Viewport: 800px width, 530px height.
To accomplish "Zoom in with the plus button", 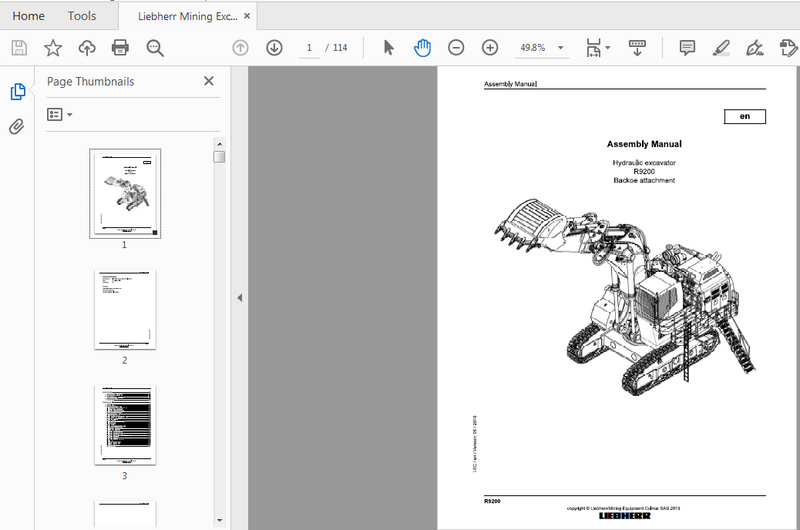I will point(490,47).
